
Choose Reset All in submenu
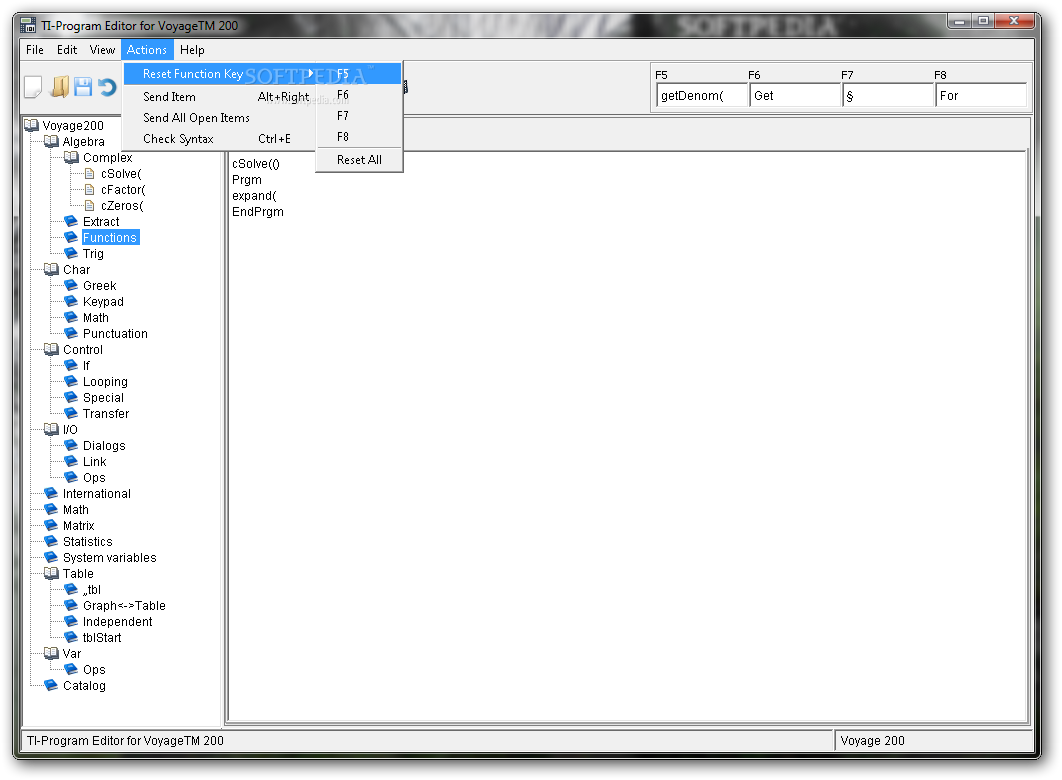[x=359, y=160]
